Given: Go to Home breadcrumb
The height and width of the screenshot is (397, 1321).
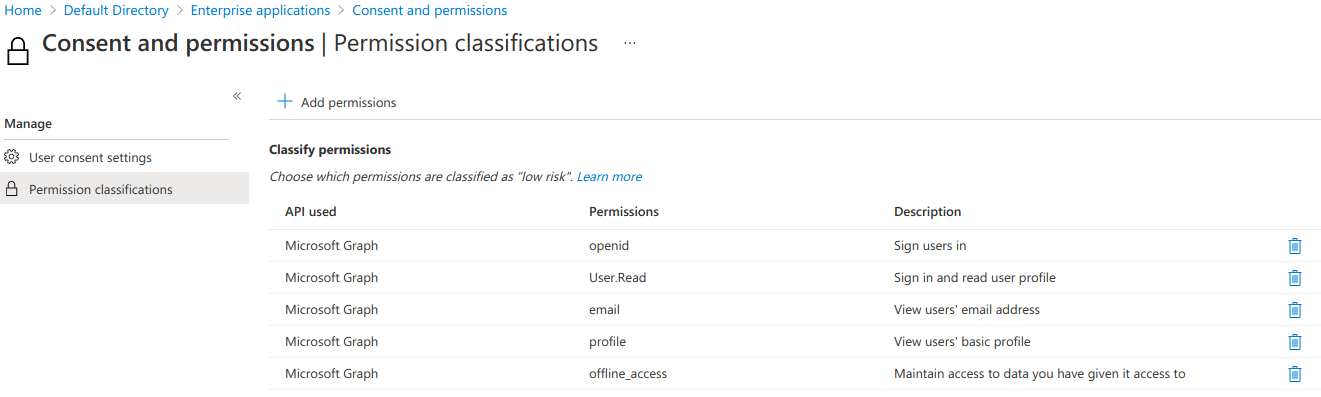Looking at the screenshot, I should pos(23,10).
